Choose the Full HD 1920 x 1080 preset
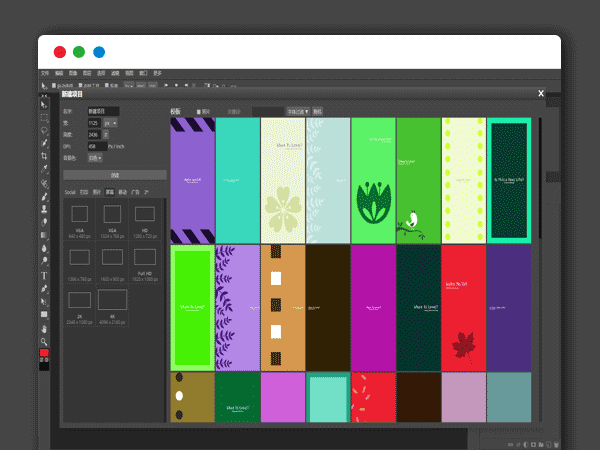 [144, 257]
